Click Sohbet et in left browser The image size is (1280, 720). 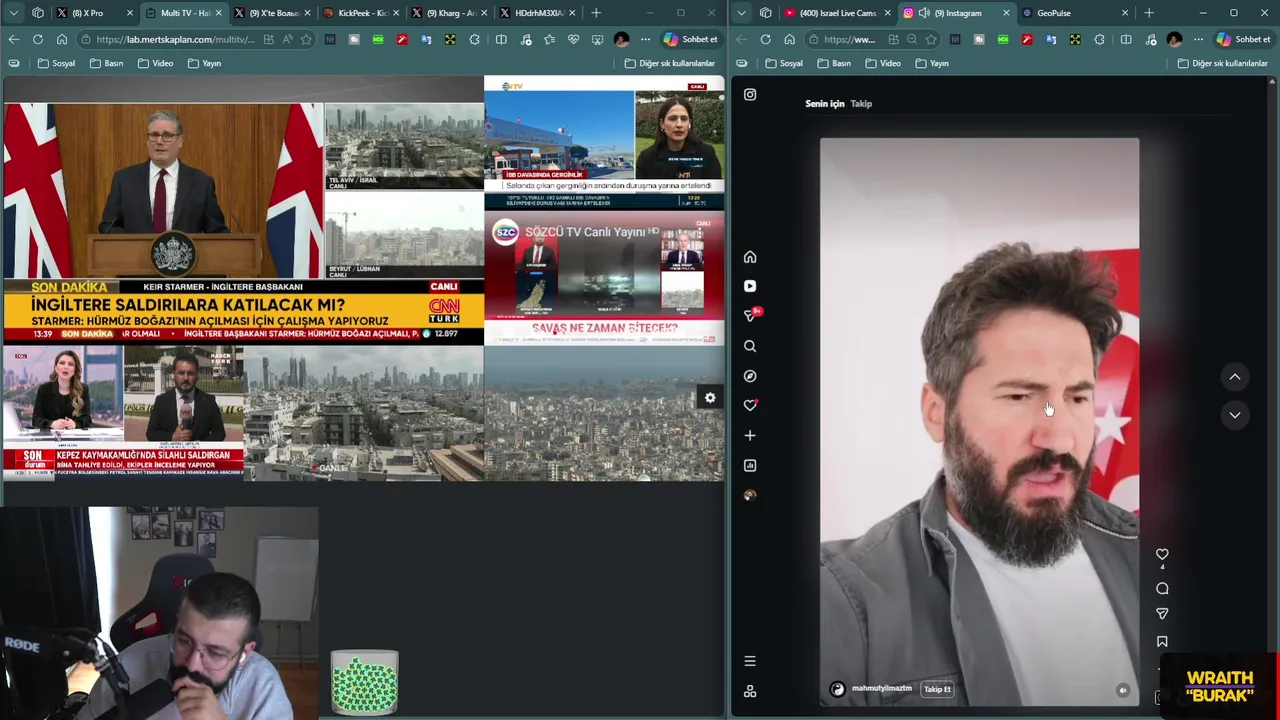tap(691, 39)
